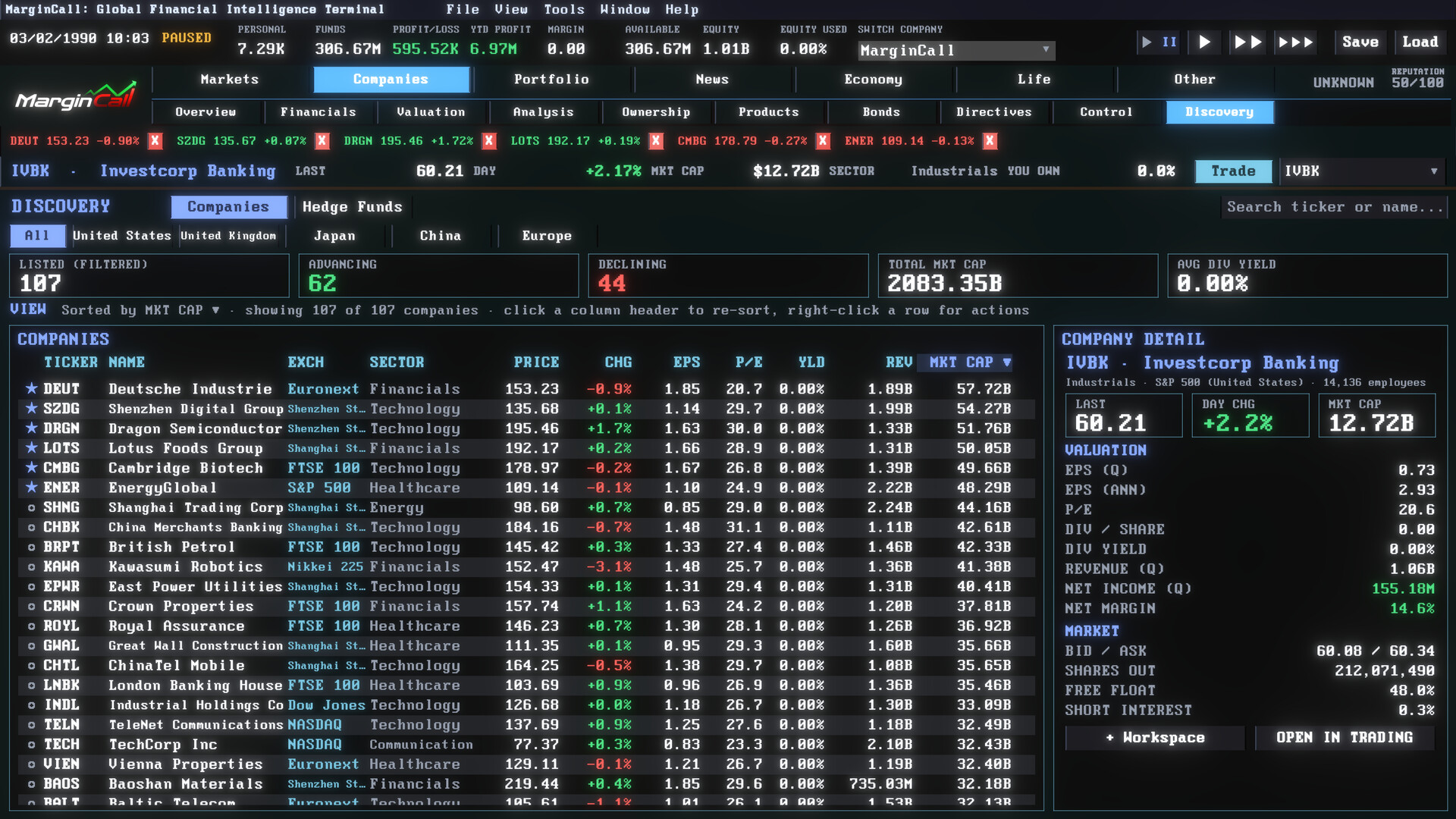Screen dimensions: 1456x819
Task: Remove ENER from the watchlist ticker bar
Action: (x=990, y=141)
